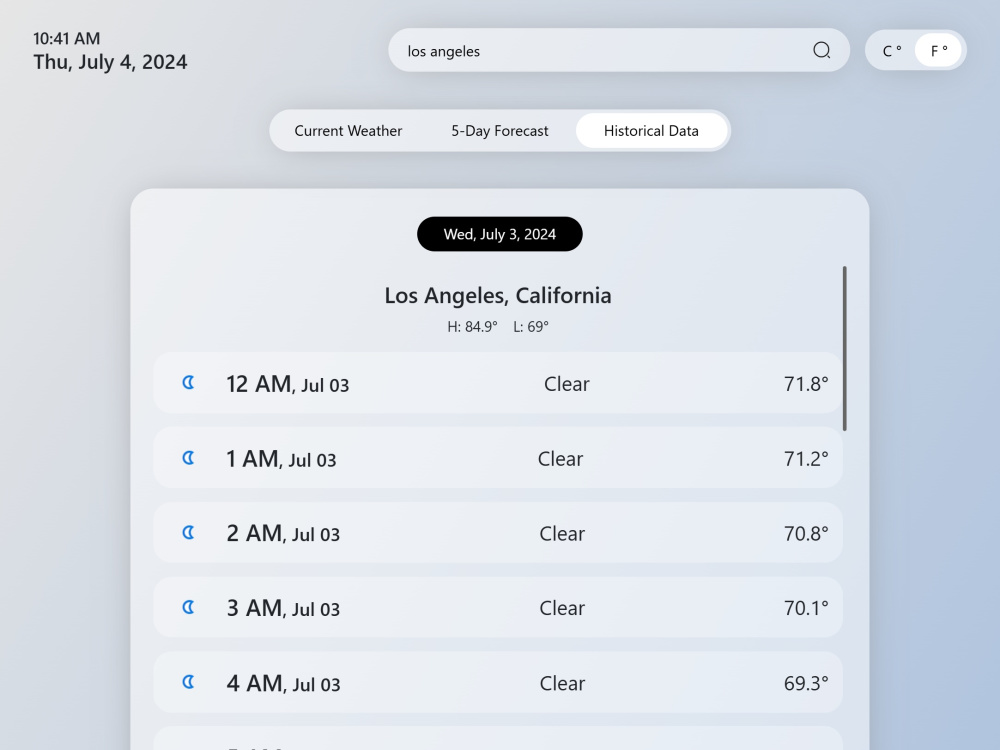Click the 71.2° temperature value
Screen dimensions: 1000x750
(806, 459)
